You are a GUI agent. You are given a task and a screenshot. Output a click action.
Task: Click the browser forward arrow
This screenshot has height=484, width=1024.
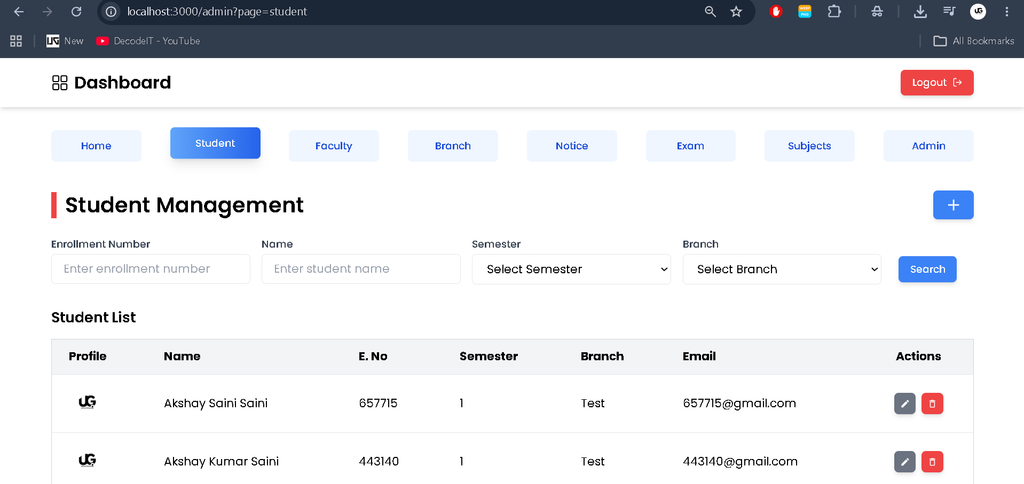(x=47, y=12)
